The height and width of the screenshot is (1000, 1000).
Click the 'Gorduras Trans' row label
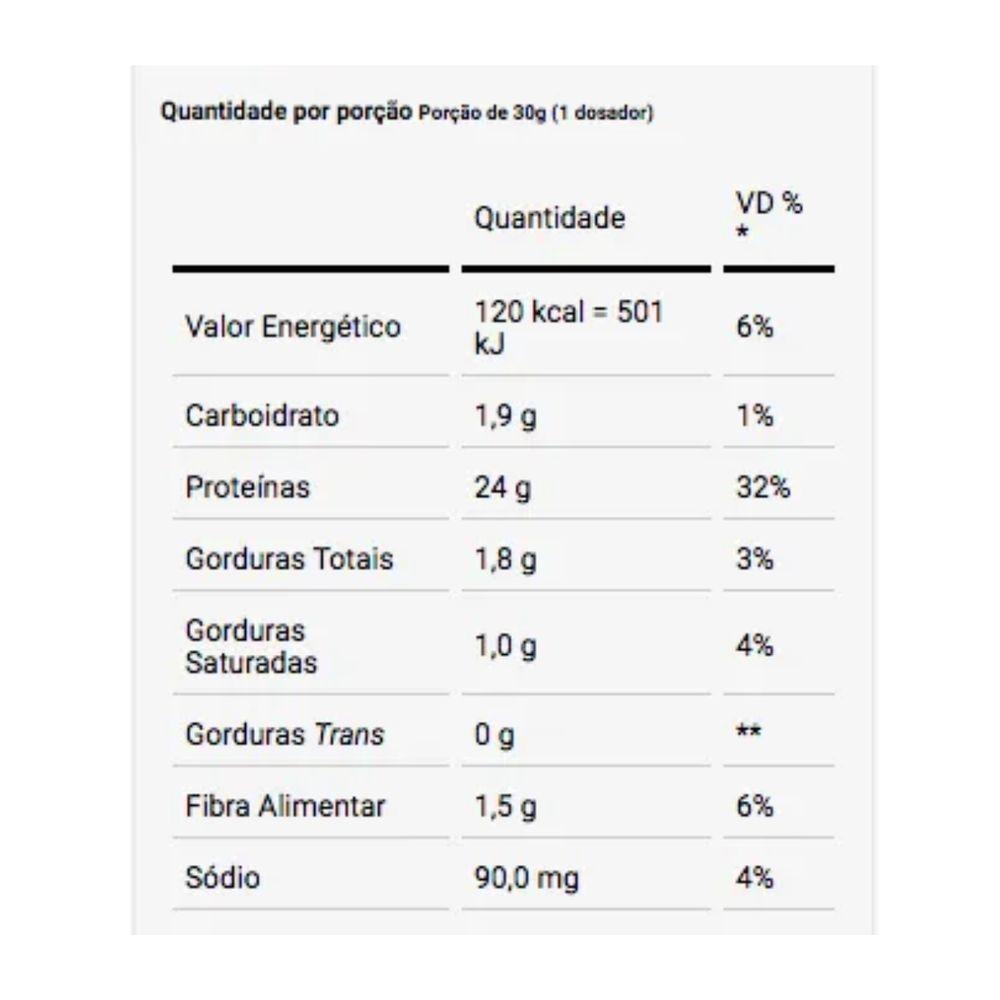point(285,734)
